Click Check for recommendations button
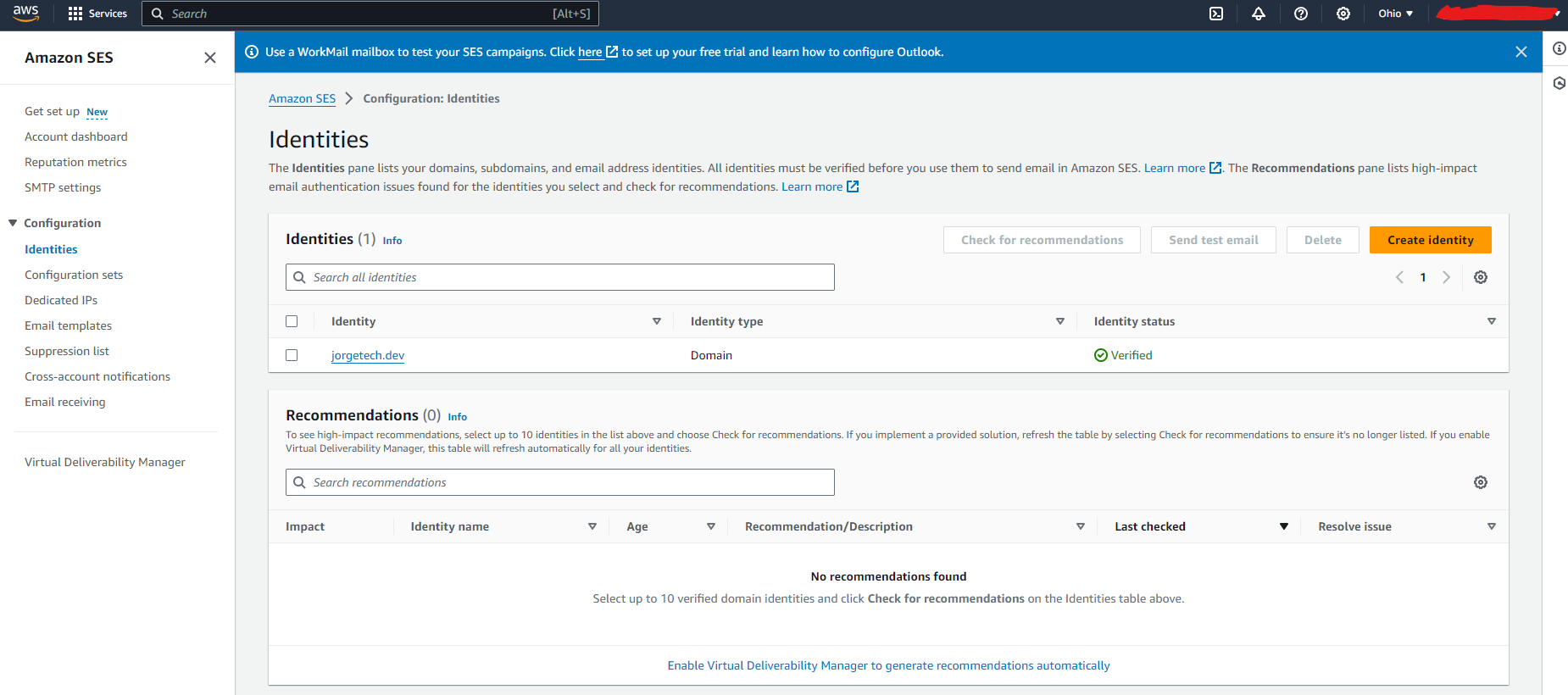This screenshot has width=1568, height=695. pyautogui.click(x=1042, y=240)
